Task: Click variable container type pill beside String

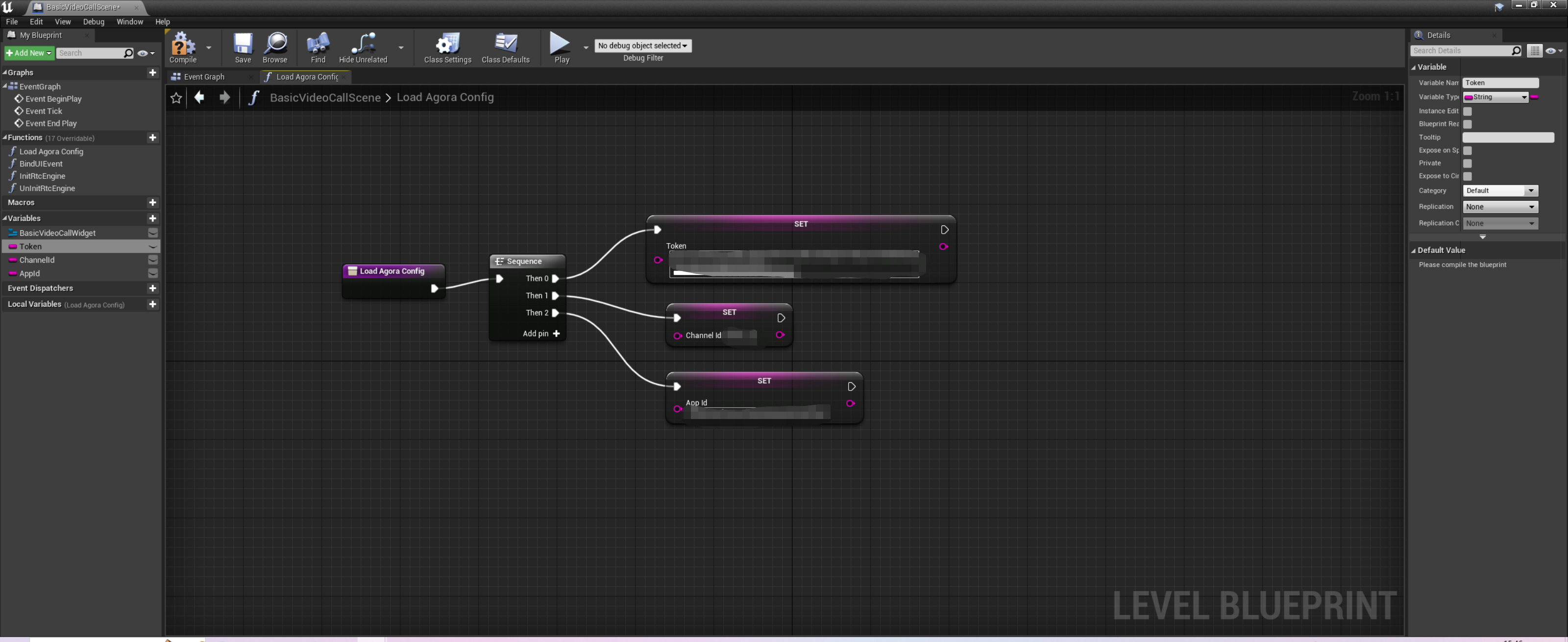Action: coord(1534,97)
